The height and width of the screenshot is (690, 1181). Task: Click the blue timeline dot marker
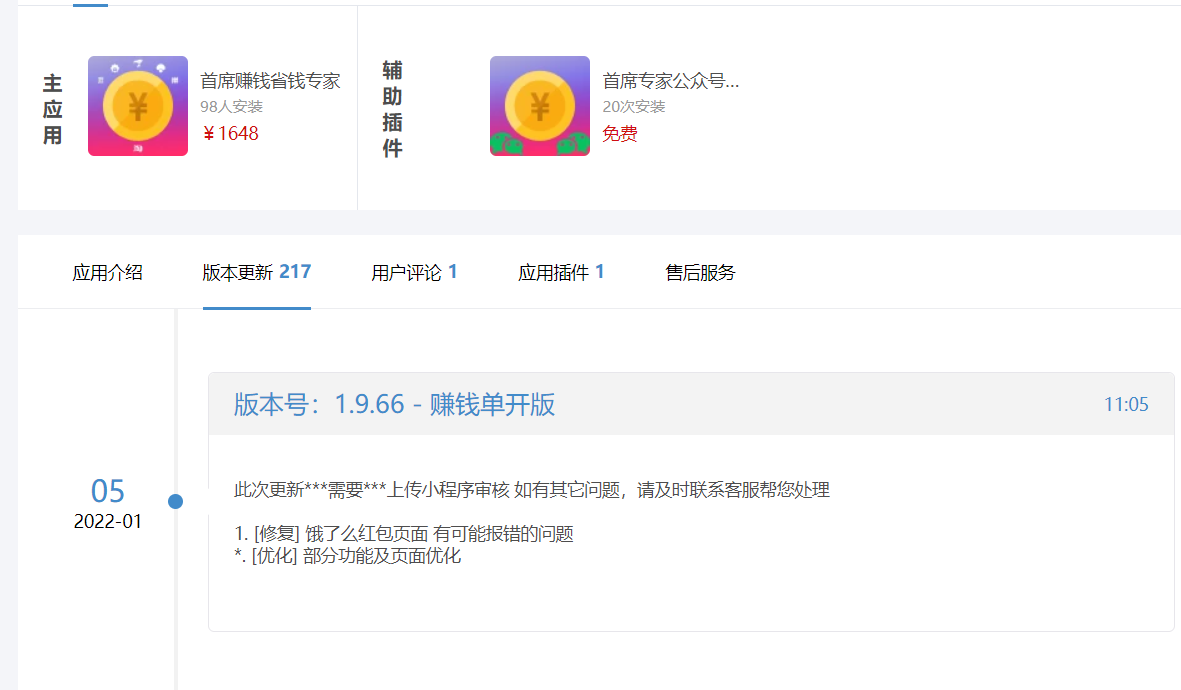(x=176, y=501)
